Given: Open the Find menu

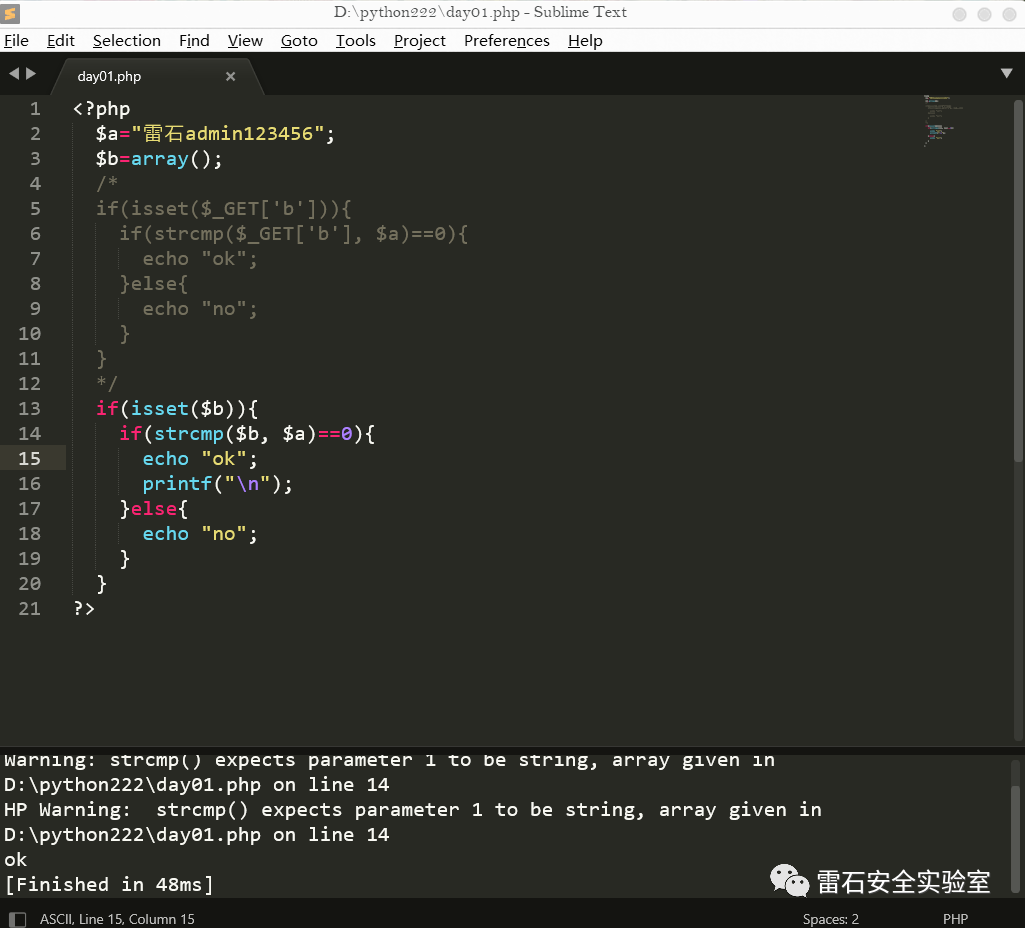Looking at the screenshot, I should pyautogui.click(x=194, y=41).
